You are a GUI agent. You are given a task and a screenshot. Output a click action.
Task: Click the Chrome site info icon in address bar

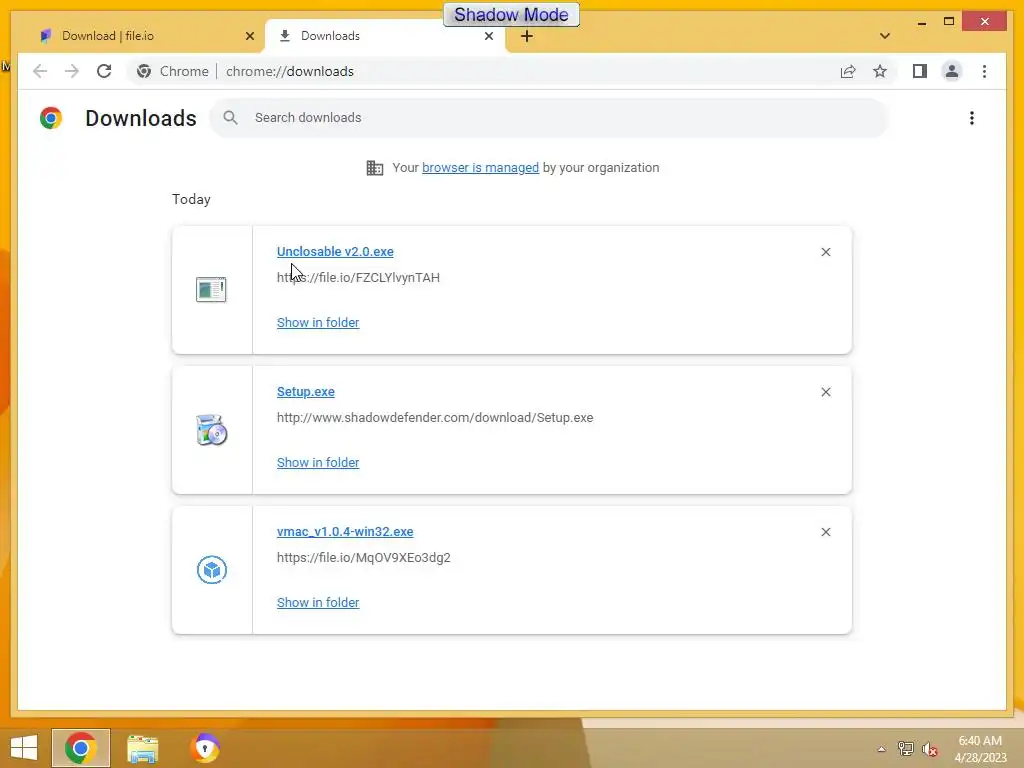pyautogui.click(x=144, y=71)
